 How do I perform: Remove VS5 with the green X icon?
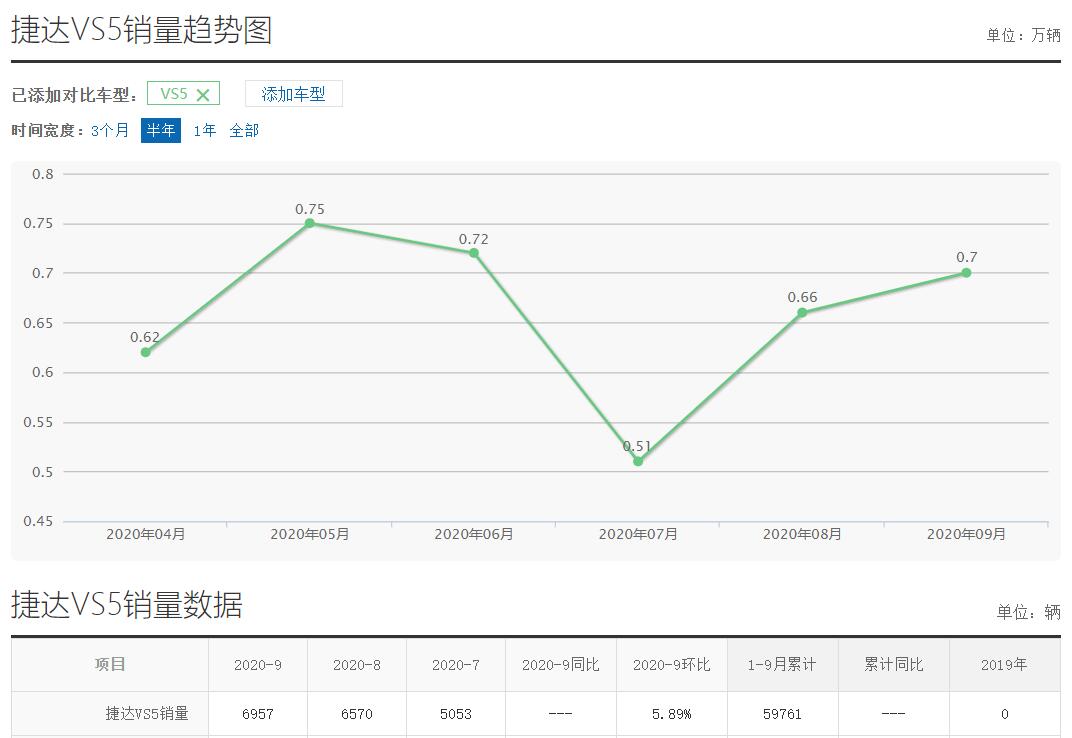click(203, 95)
